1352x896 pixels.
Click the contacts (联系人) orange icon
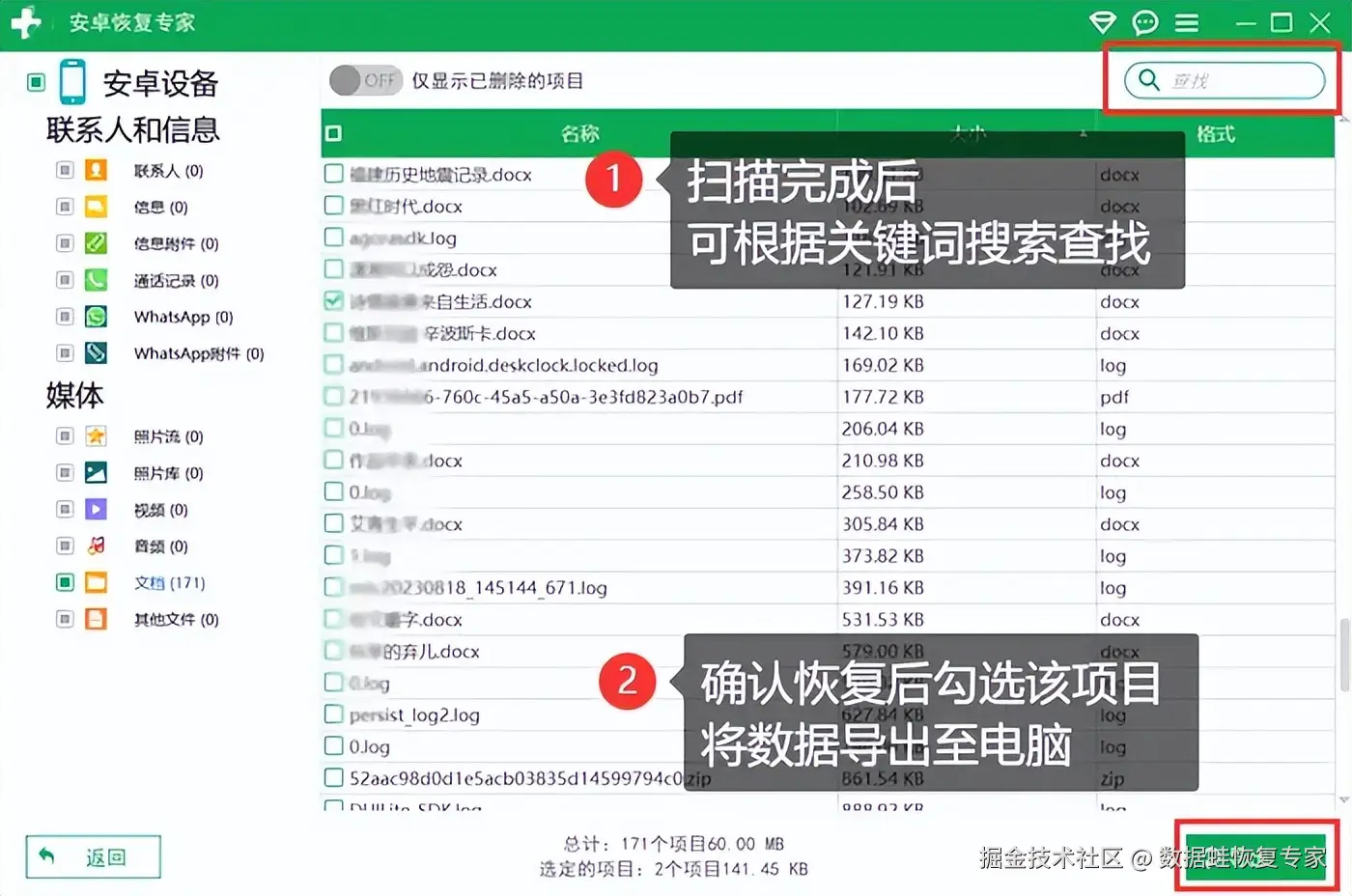96,170
